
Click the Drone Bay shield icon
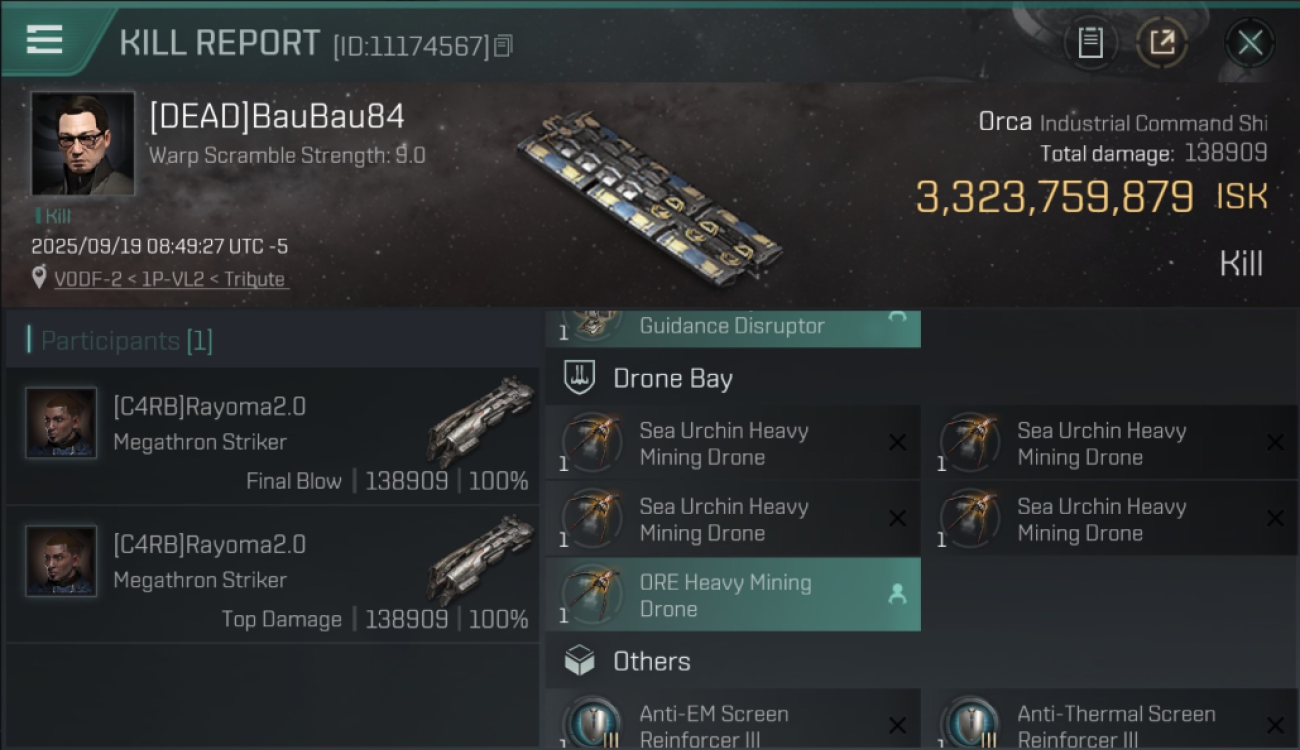[x=580, y=378]
